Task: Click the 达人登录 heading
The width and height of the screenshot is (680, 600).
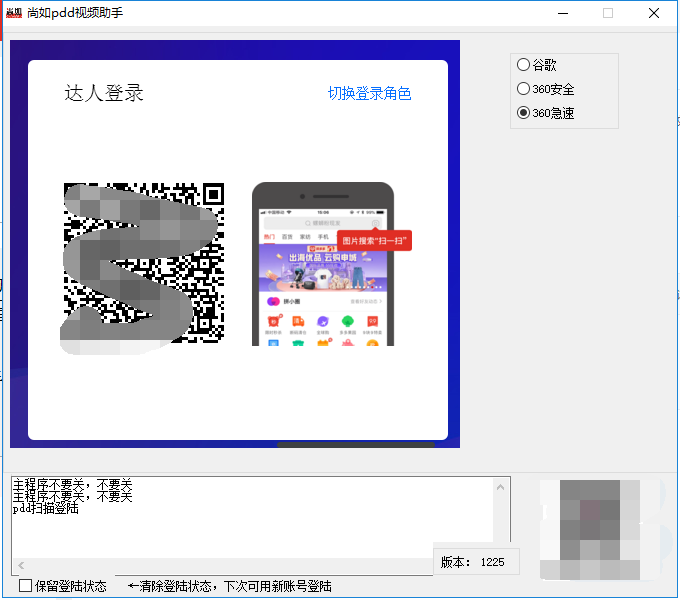Action: point(104,93)
